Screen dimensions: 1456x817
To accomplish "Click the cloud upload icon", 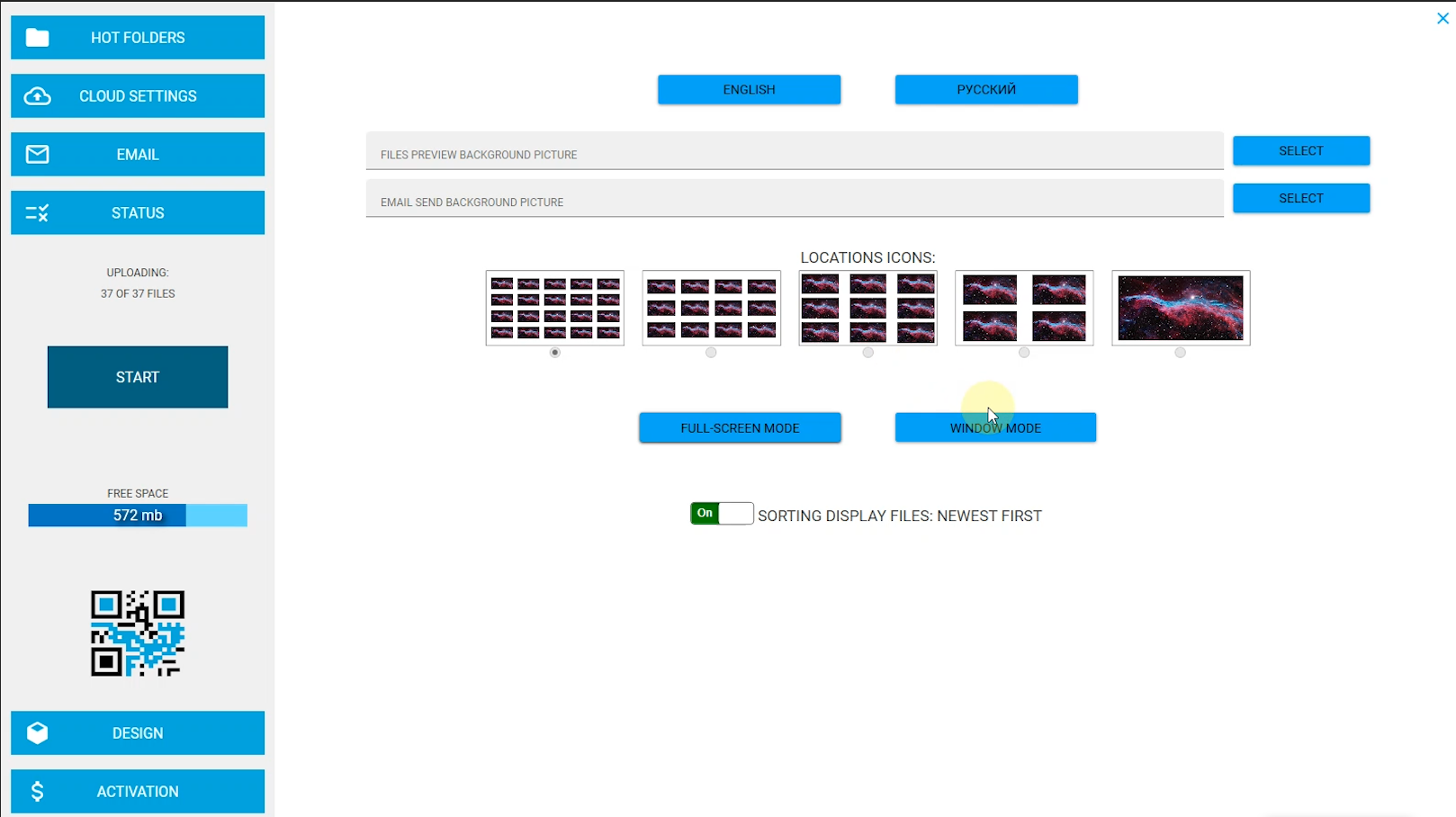I will coord(37,96).
